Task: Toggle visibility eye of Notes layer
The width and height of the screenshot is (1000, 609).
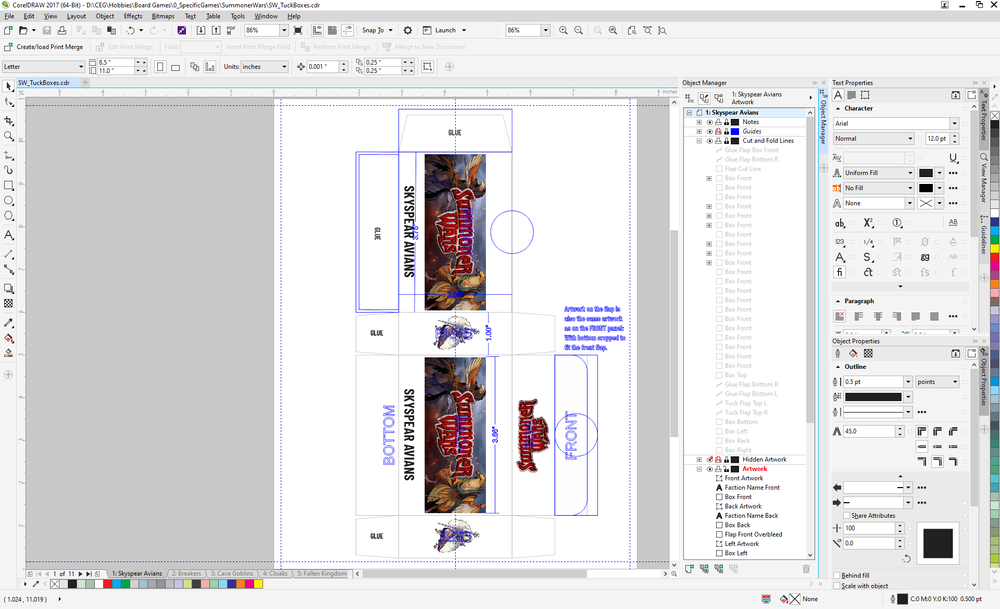Action: tap(709, 122)
